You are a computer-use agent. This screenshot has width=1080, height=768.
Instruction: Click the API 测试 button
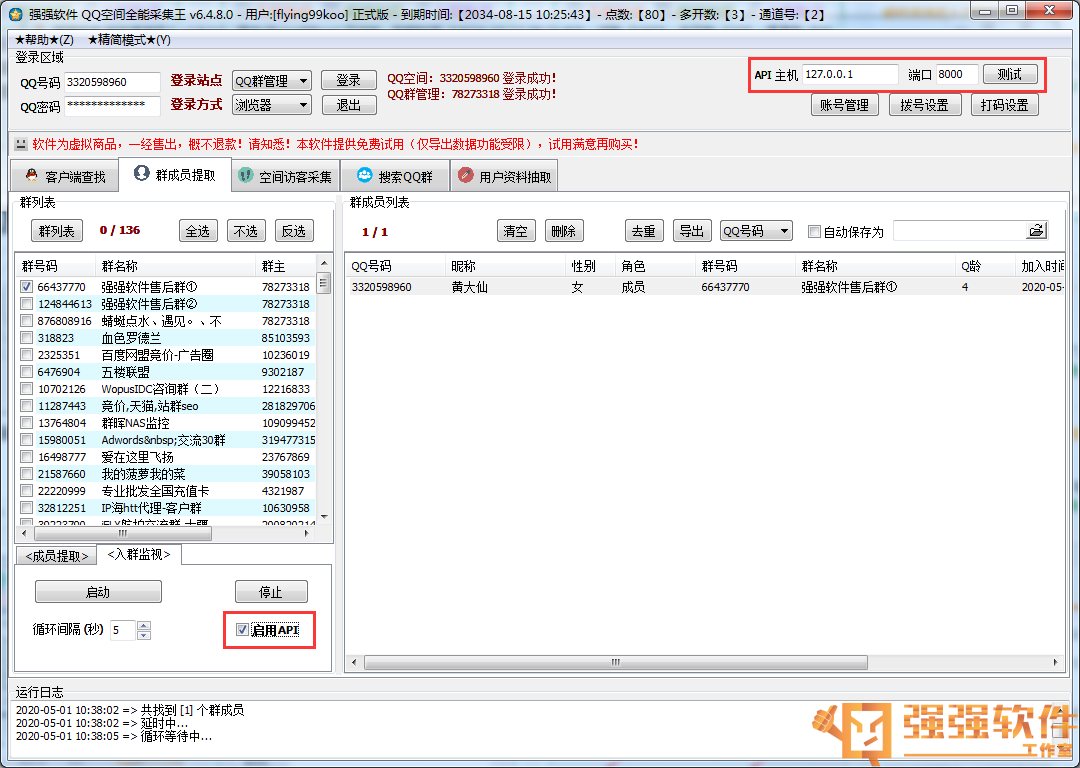pyautogui.click(x=1010, y=74)
